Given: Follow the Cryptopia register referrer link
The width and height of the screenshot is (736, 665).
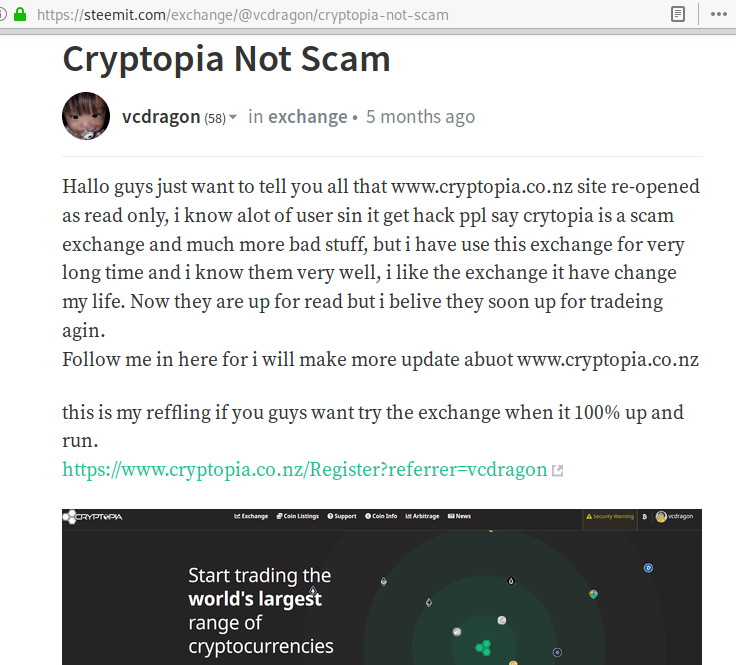Looking at the screenshot, I should (x=305, y=469).
